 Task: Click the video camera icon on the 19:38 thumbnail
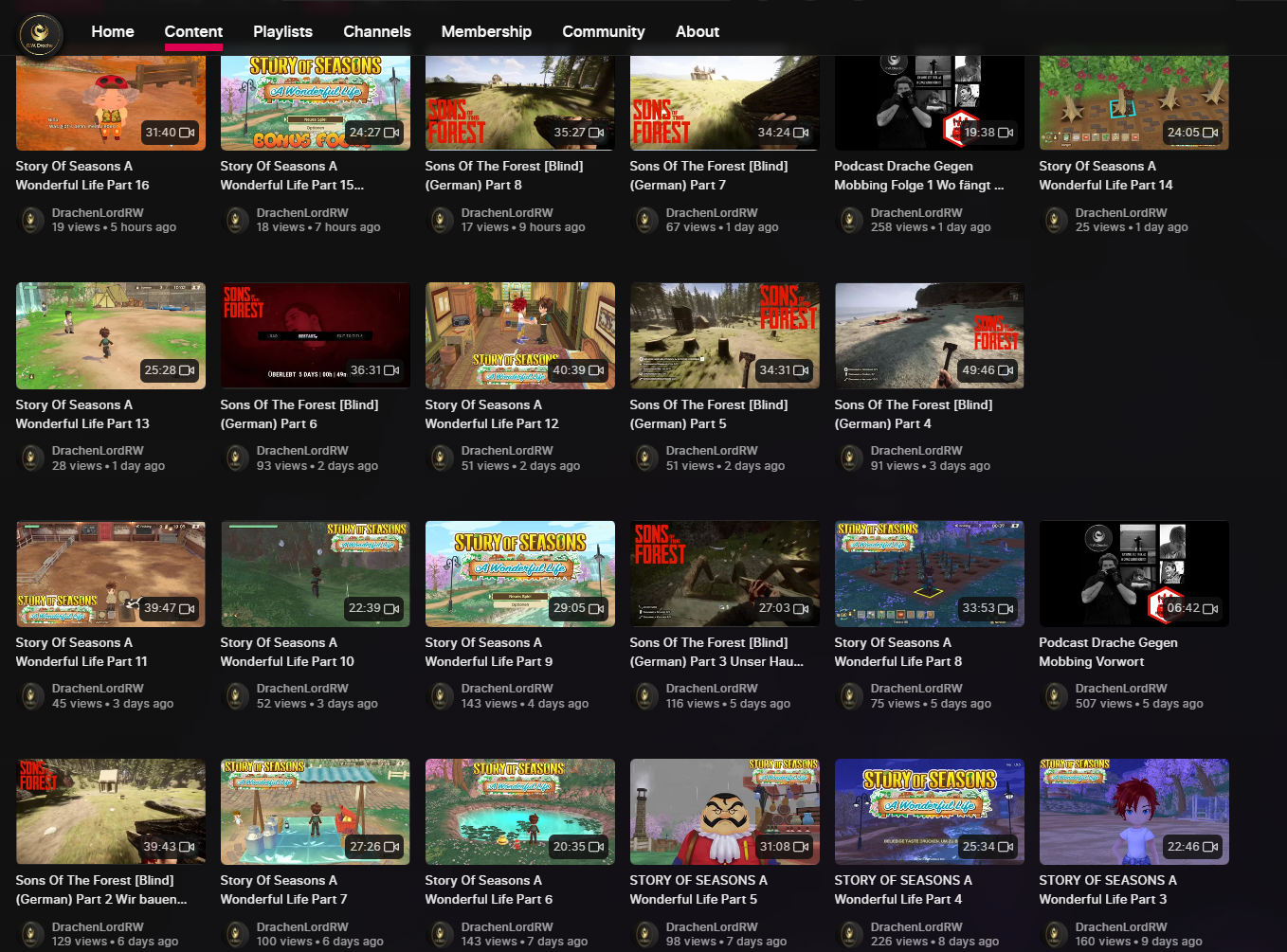point(1006,133)
